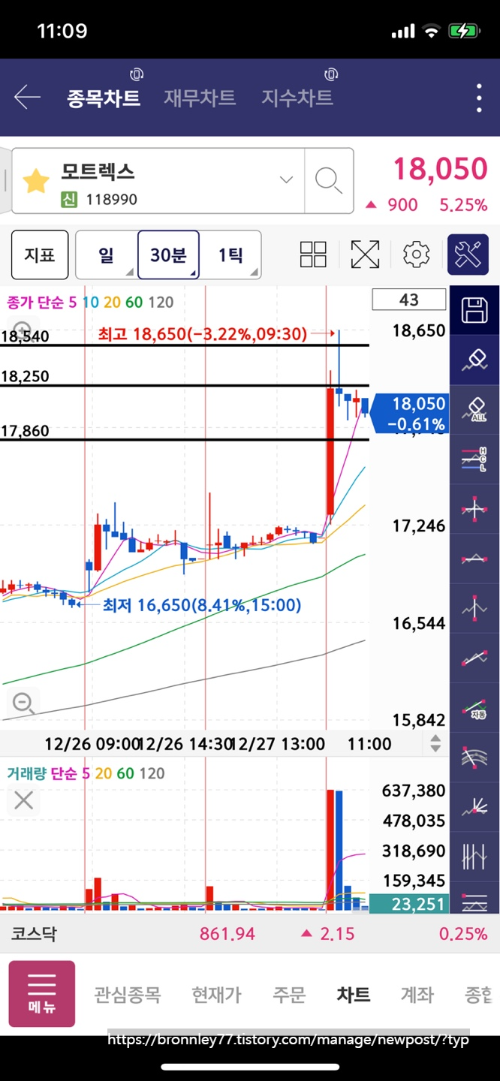Viewport: 500px width, 1081px height.
Task: Select the H/C/L price lines tool
Action: click(474, 459)
